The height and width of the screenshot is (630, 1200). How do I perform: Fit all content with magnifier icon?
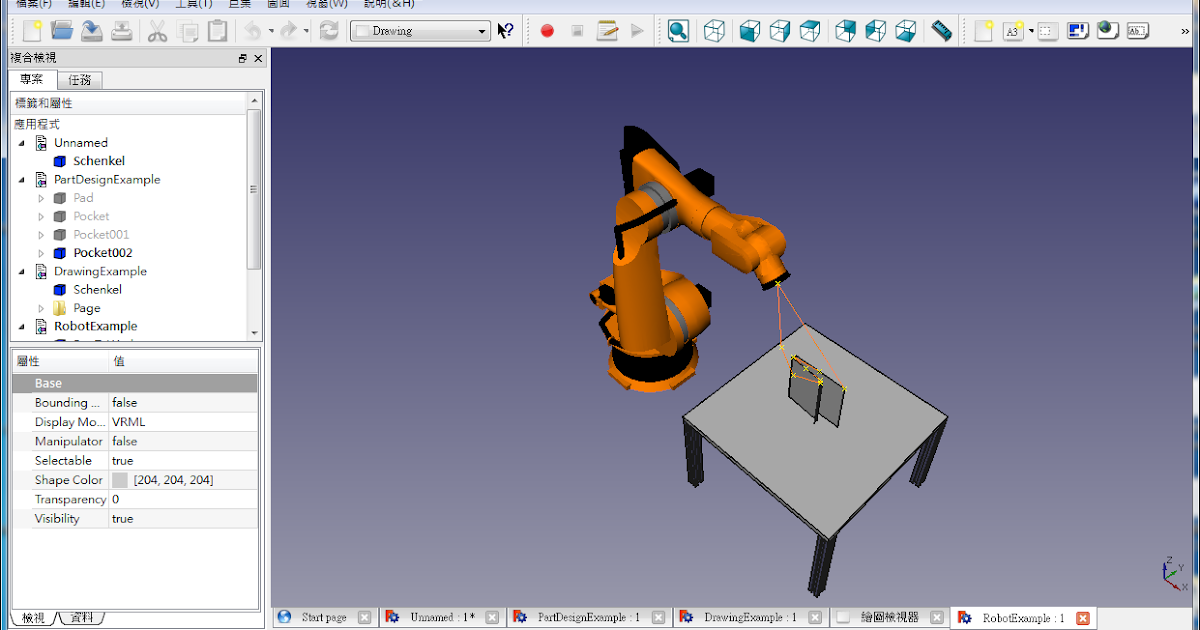coord(678,30)
